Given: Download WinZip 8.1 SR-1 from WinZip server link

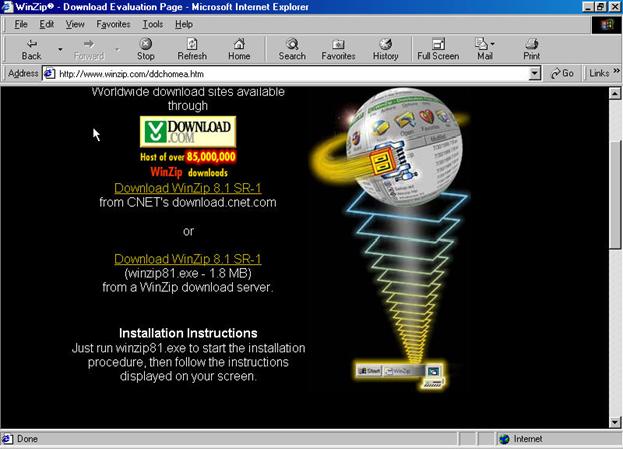Looking at the screenshot, I should 188,259.
